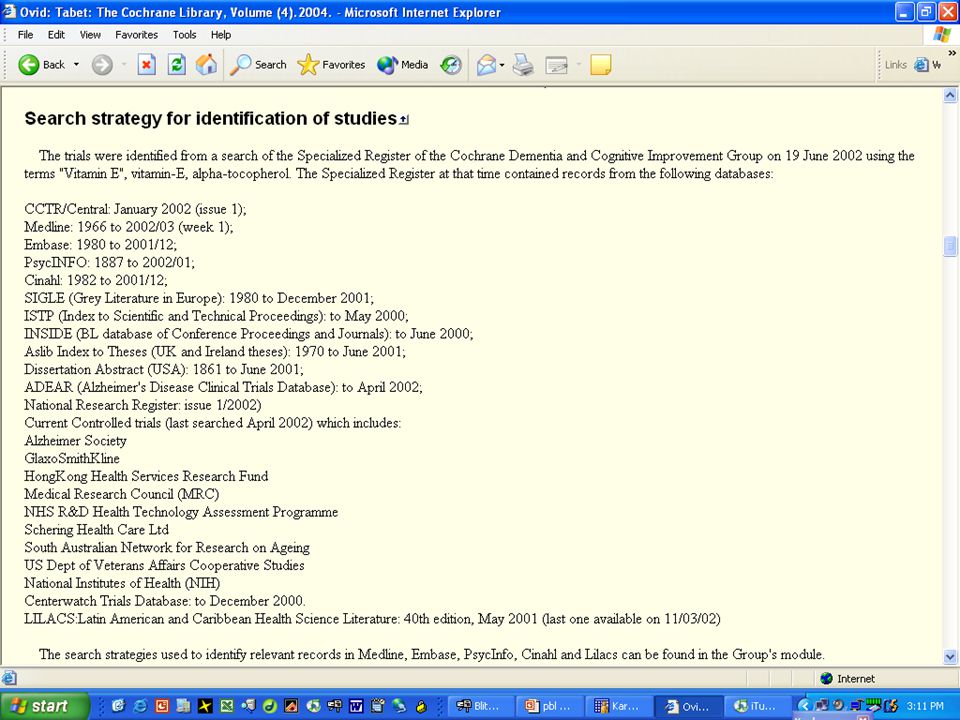960x720 pixels.
Task: Launch Word from the quick launch bar
Action: [356, 706]
